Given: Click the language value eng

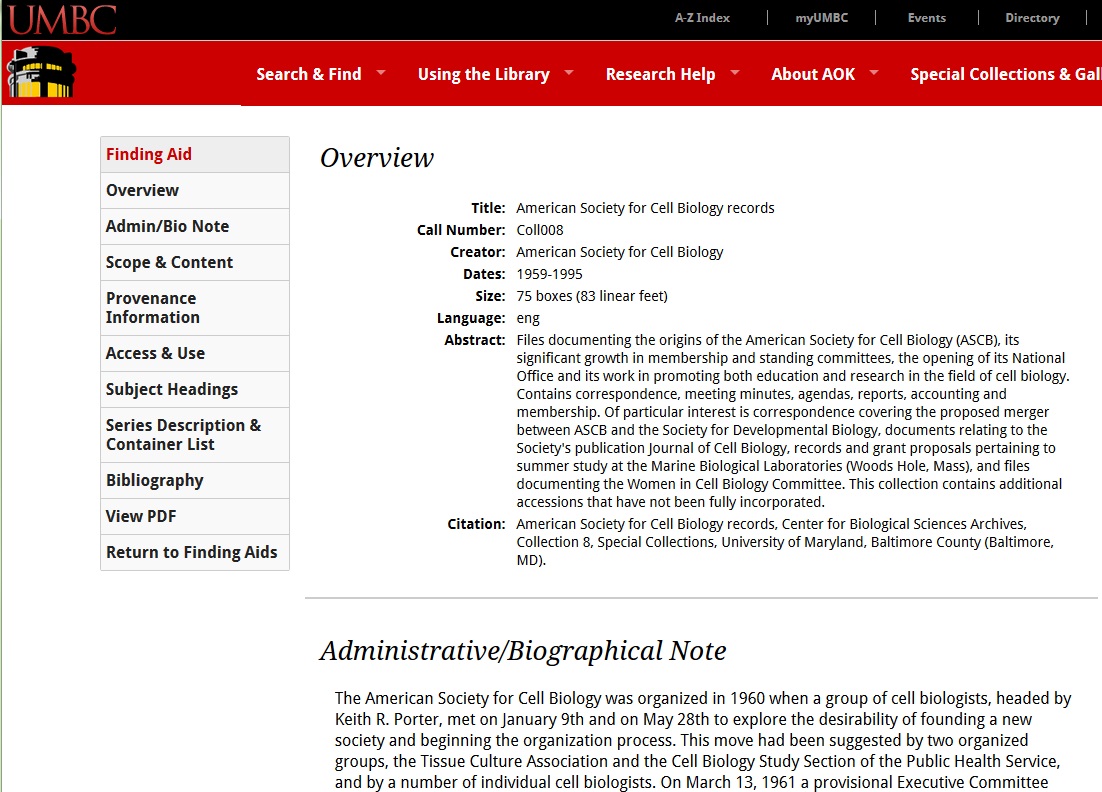Looking at the screenshot, I should tap(528, 318).
